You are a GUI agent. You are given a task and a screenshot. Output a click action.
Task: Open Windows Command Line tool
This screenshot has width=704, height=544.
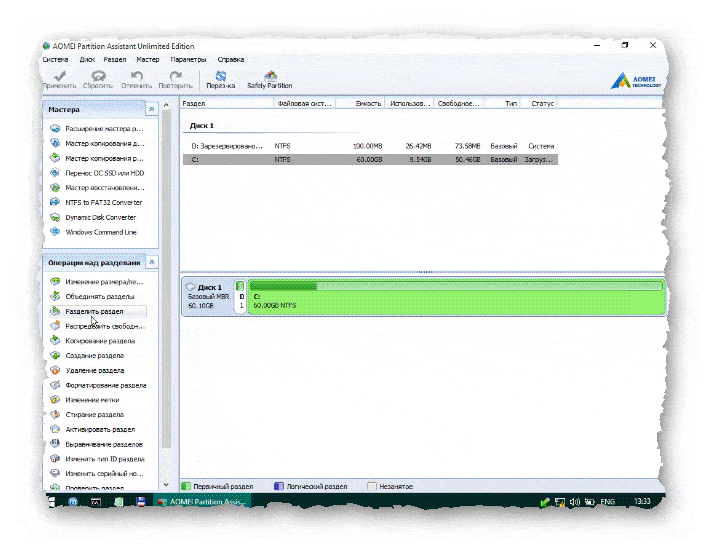(93, 232)
